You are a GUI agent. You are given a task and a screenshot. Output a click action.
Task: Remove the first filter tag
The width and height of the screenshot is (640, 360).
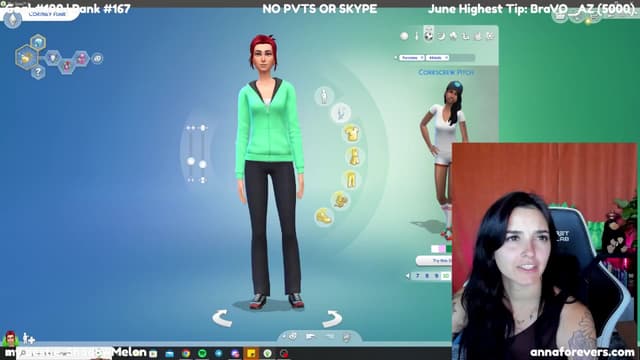(422, 58)
